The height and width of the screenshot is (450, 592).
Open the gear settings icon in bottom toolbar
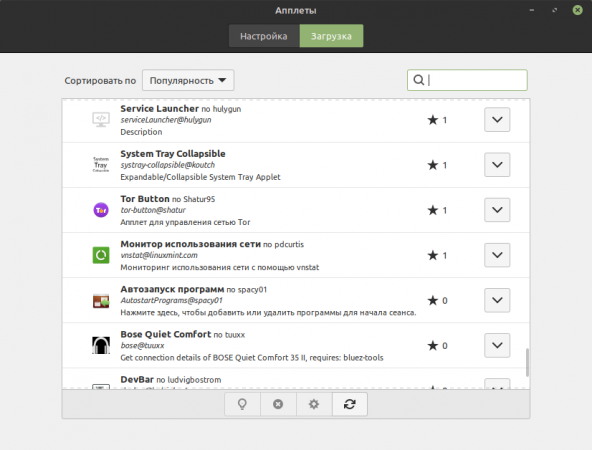tap(314, 404)
